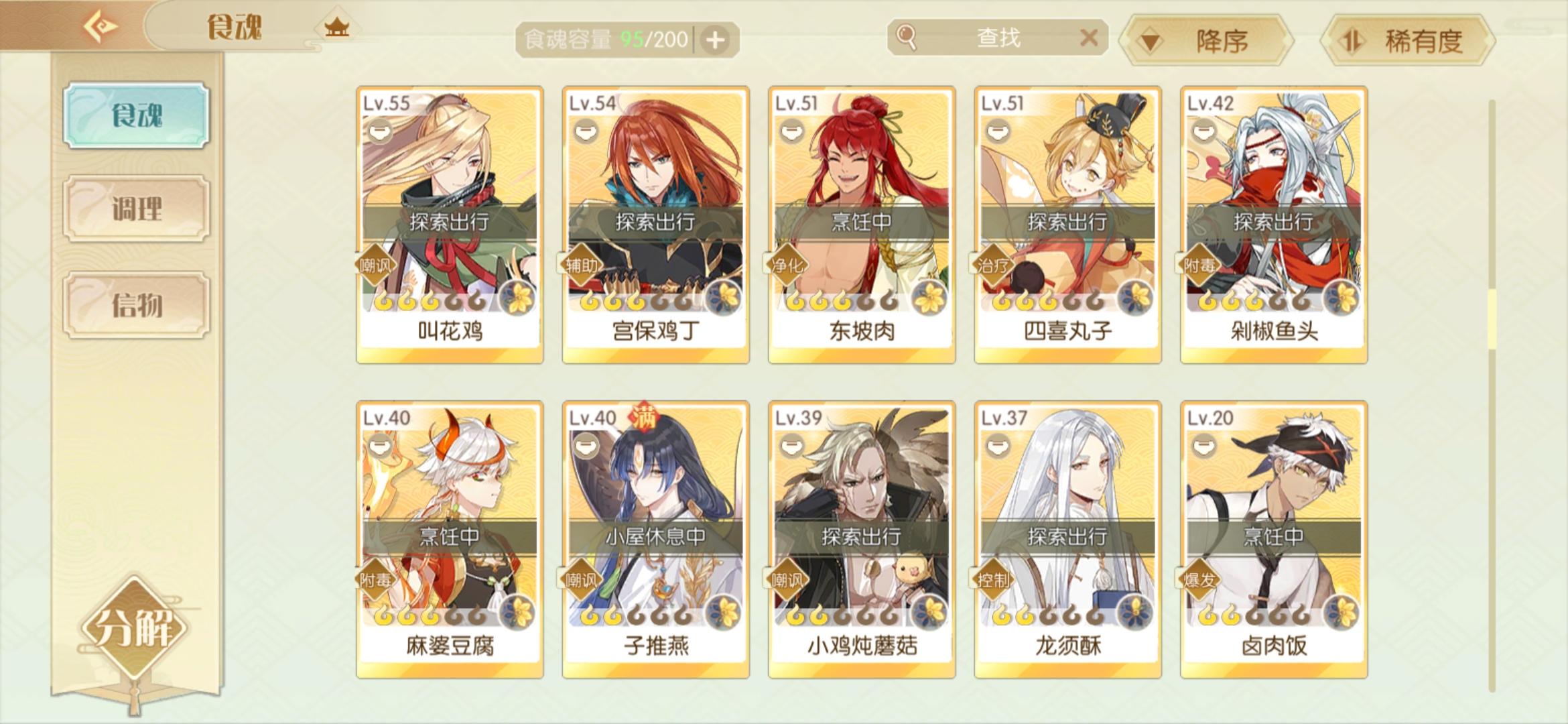The width and height of the screenshot is (1568, 724).
Task: Click the 查找 search field
Action: click(x=997, y=38)
